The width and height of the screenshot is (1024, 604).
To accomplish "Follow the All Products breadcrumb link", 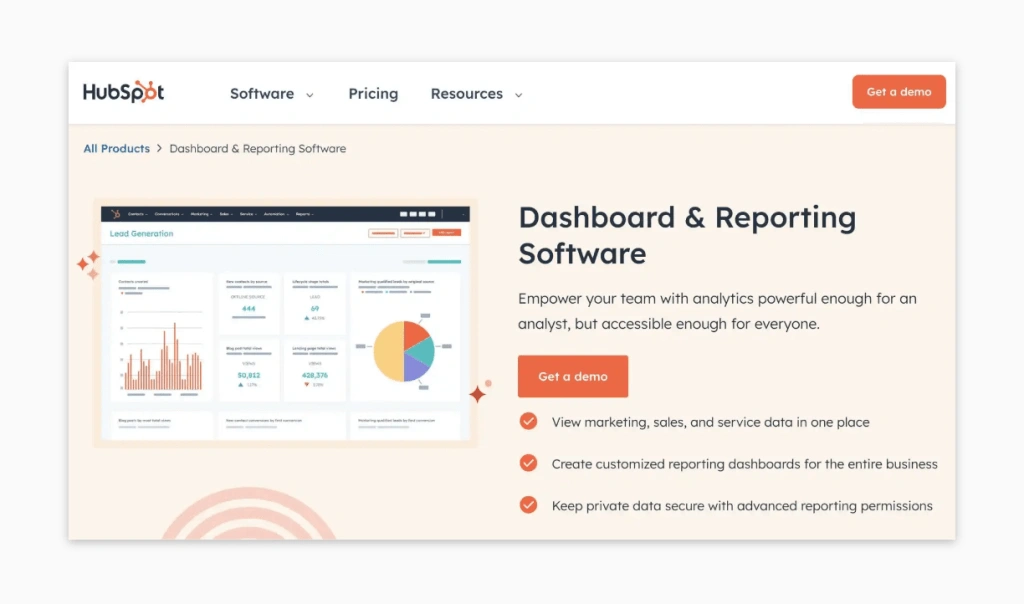I will tap(116, 148).
